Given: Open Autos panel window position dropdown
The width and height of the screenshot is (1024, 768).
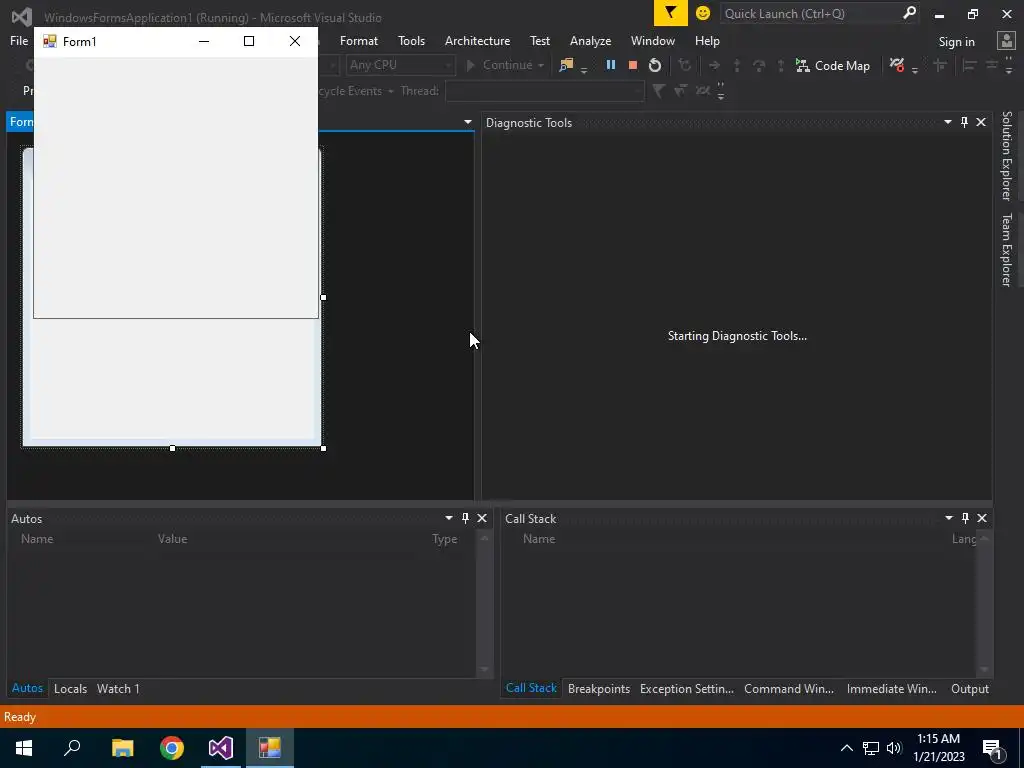Looking at the screenshot, I should point(449,518).
